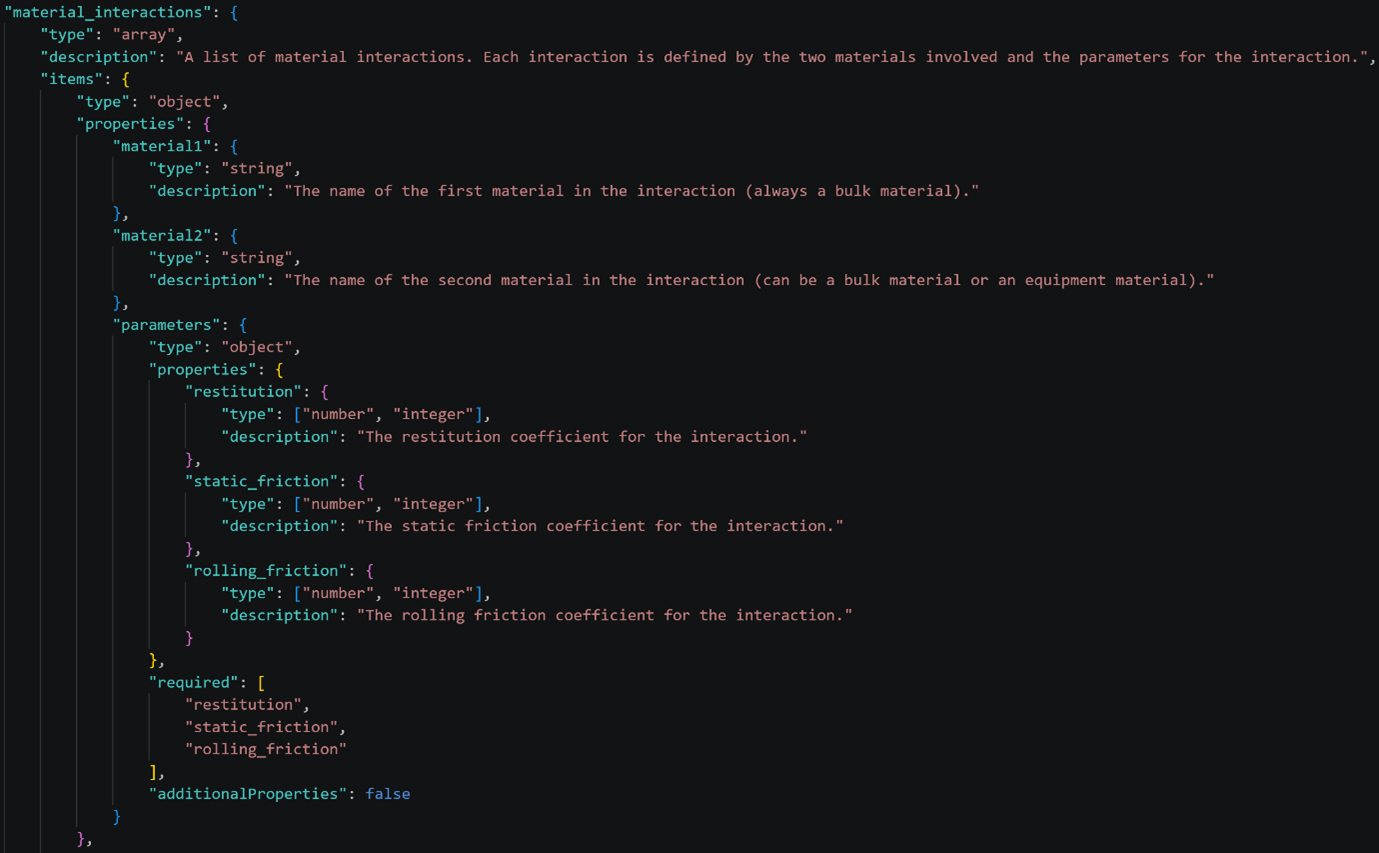Click "restitution" inside the required list
This screenshot has height=853, width=1379.
tap(243, 705)
